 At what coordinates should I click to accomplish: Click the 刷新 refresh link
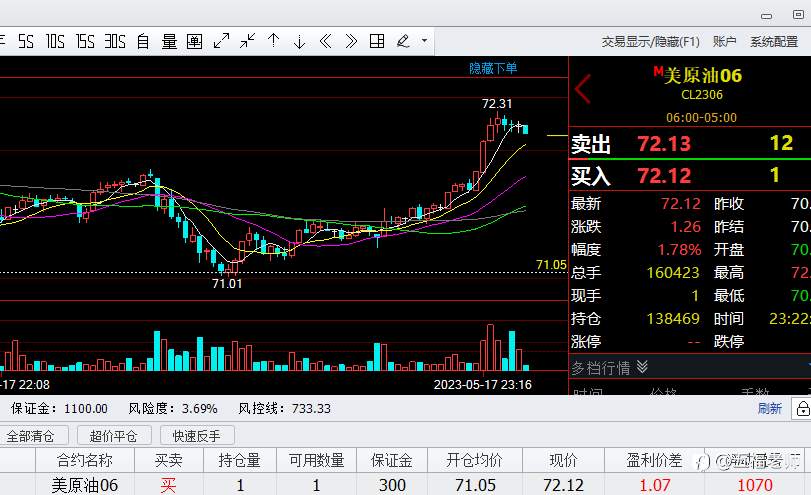click(x=770, y=409)
